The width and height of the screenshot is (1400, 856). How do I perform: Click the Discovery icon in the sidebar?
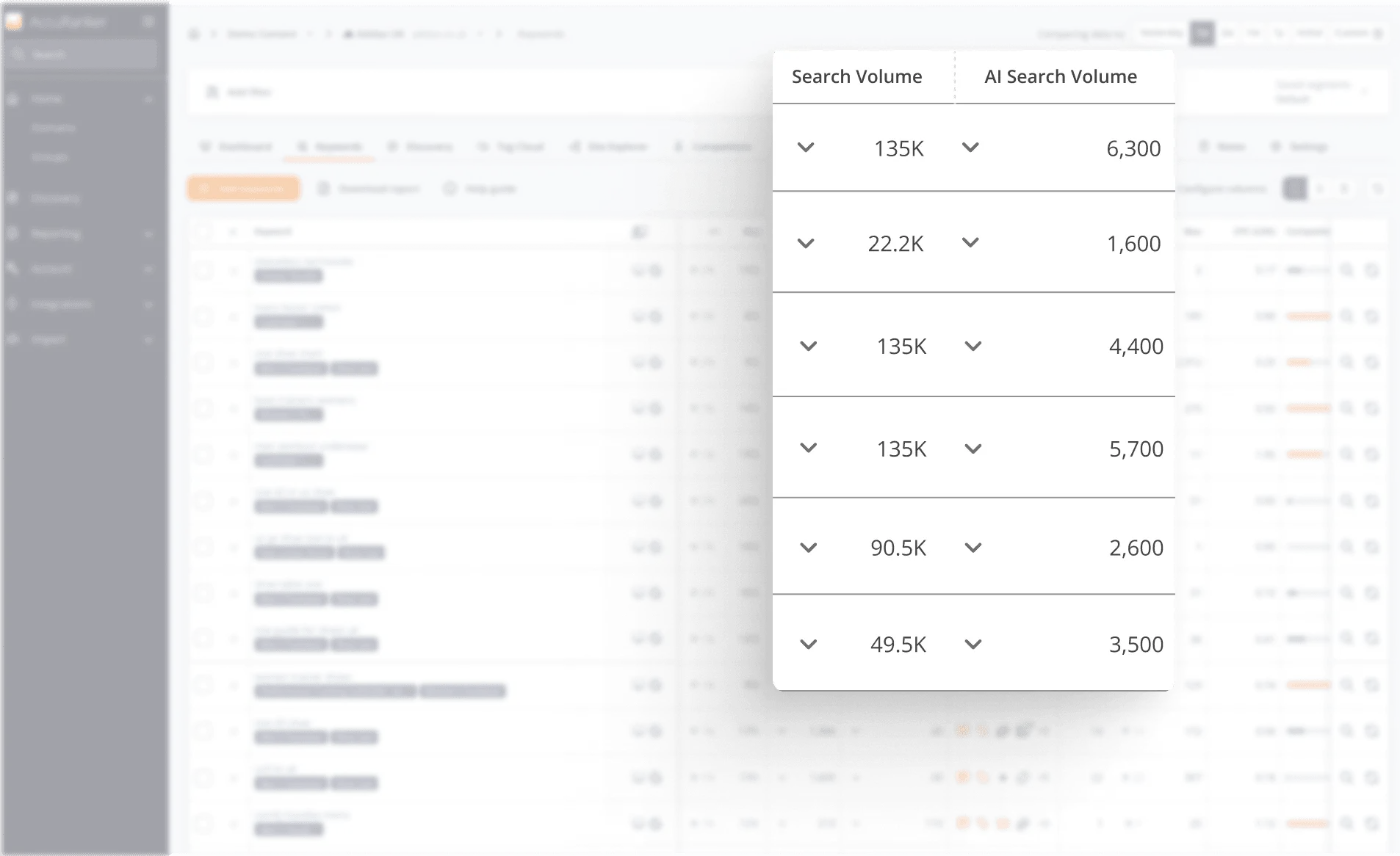12,197
